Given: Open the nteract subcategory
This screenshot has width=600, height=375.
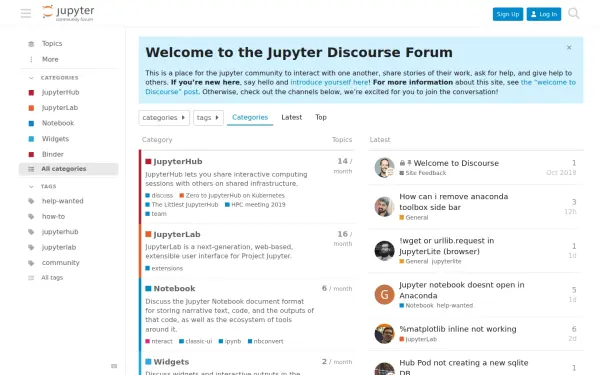Looking at the screenshot, I should coord(159,341).
